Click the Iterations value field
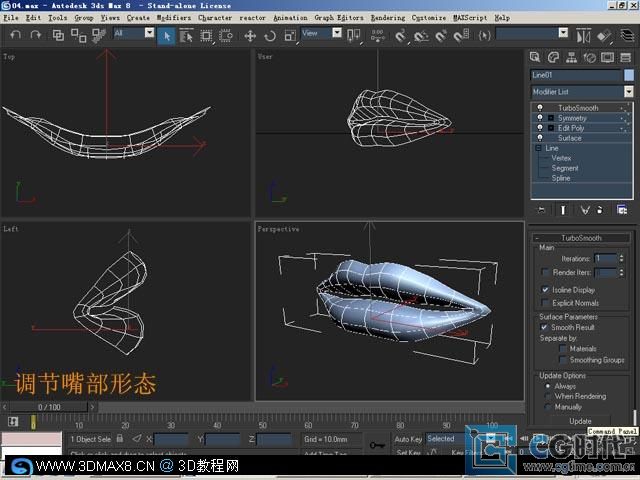 click(x=605, y=258)
